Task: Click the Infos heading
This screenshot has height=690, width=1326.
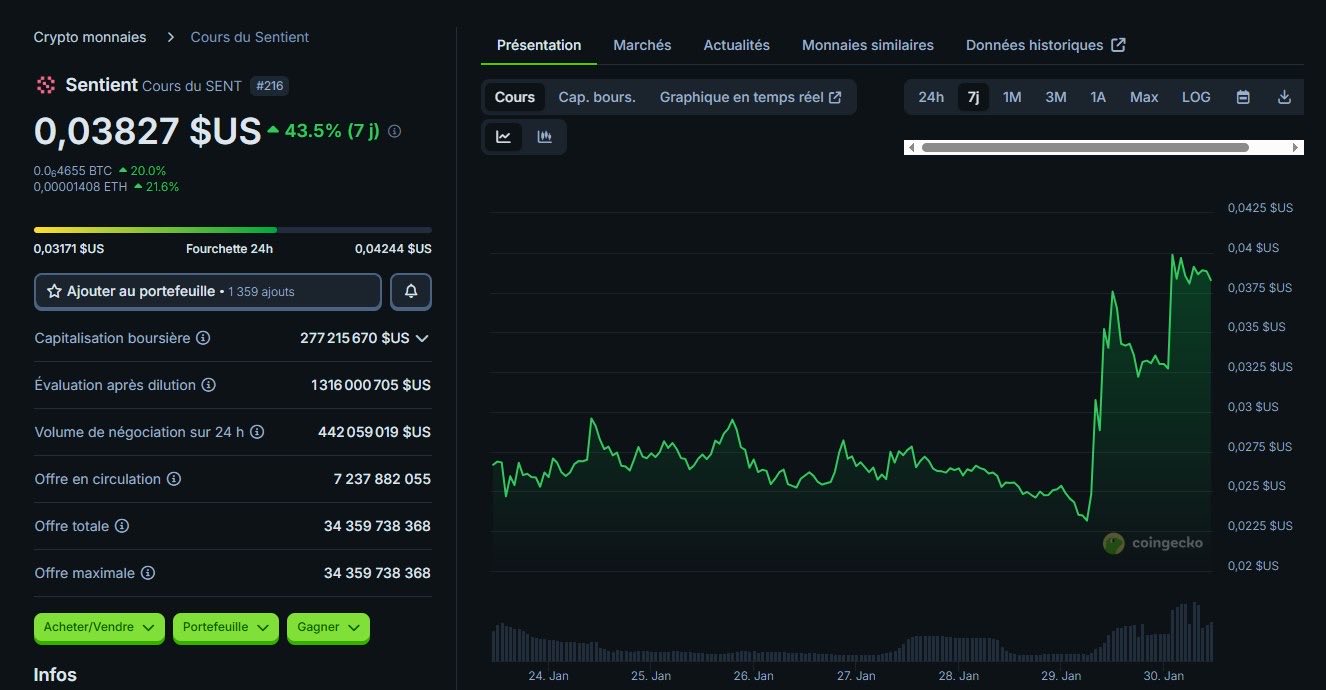Action: tap(55, 675)
